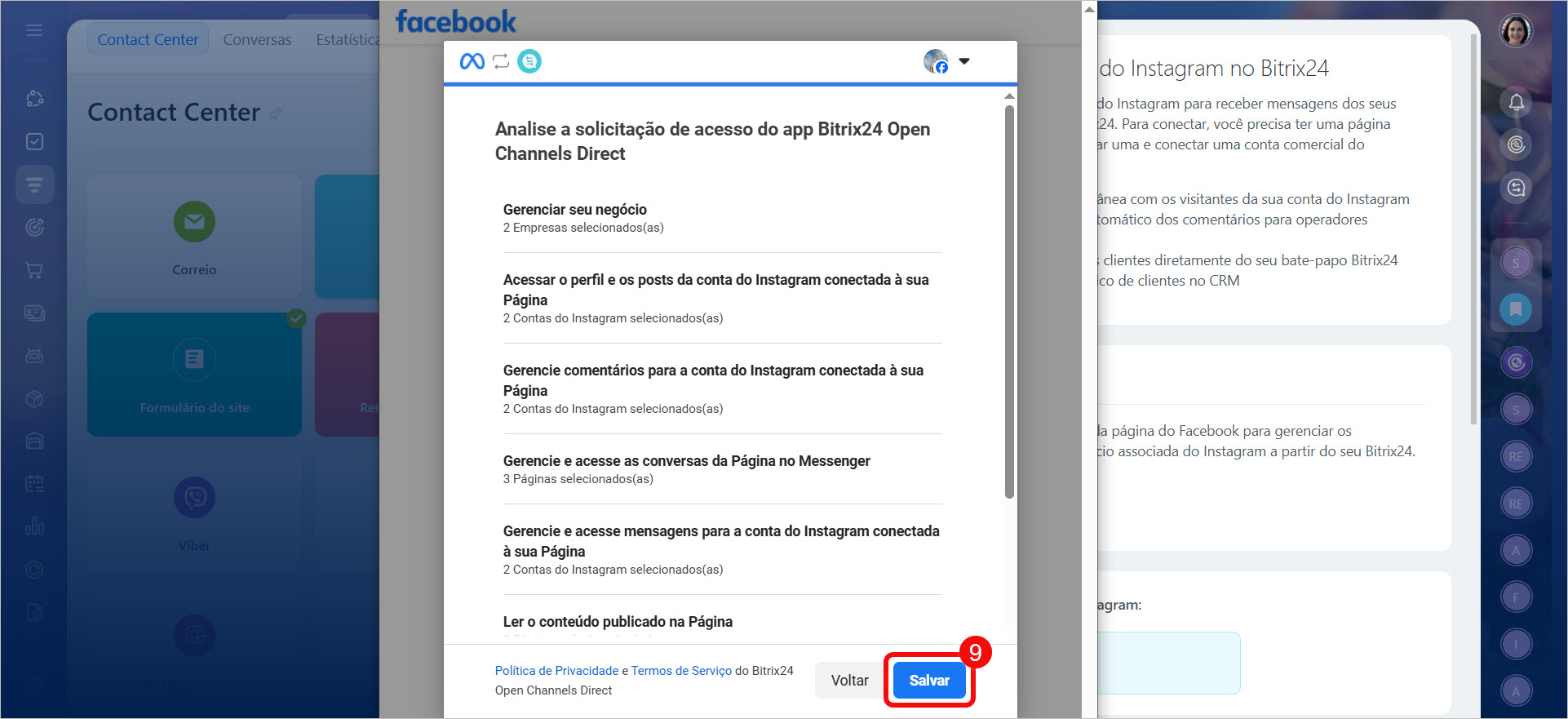Open the robot automation icon in sidebar

[x=34, y=356]
